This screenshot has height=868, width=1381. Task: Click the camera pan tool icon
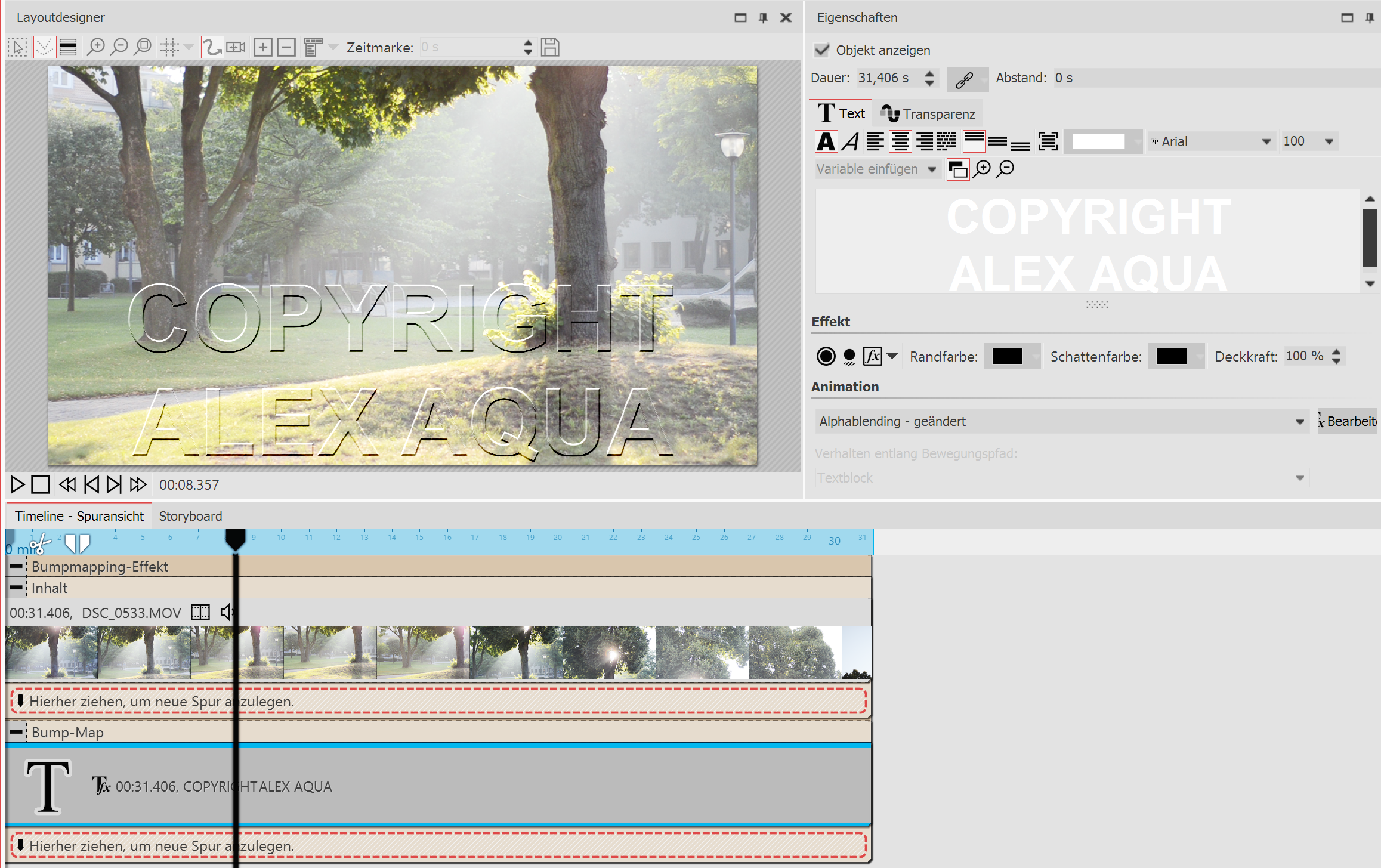pyautogui.click(x=236, y=47)
